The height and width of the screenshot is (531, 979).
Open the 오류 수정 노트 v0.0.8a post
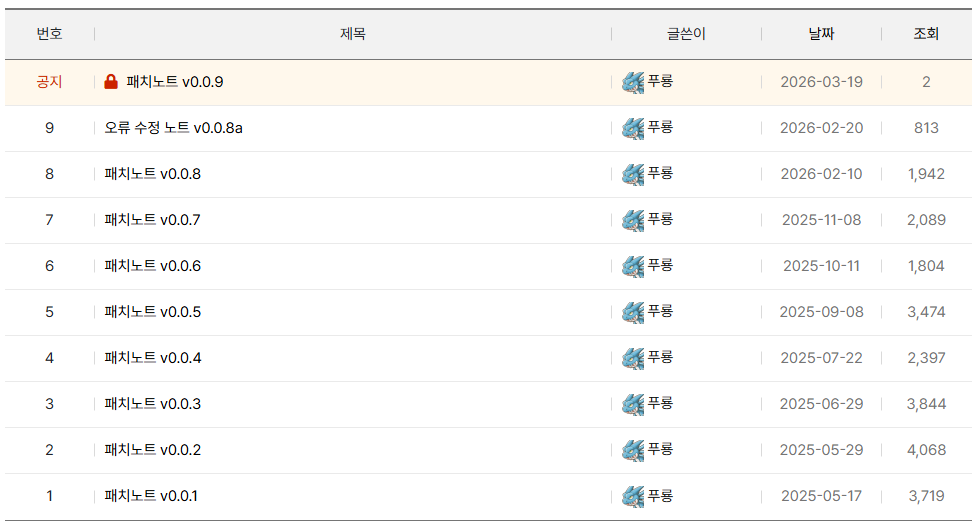coord(173,128)
